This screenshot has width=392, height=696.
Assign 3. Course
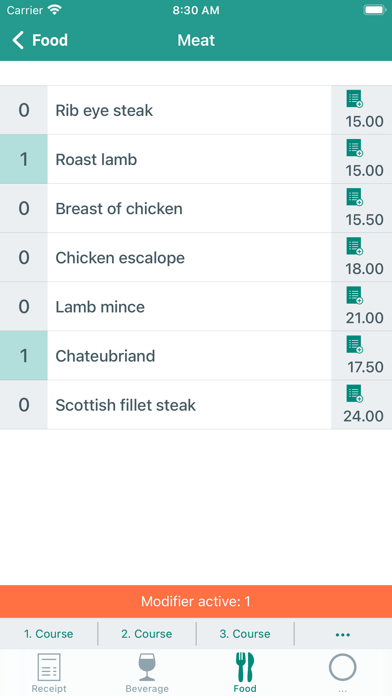(x=245, y=634)
